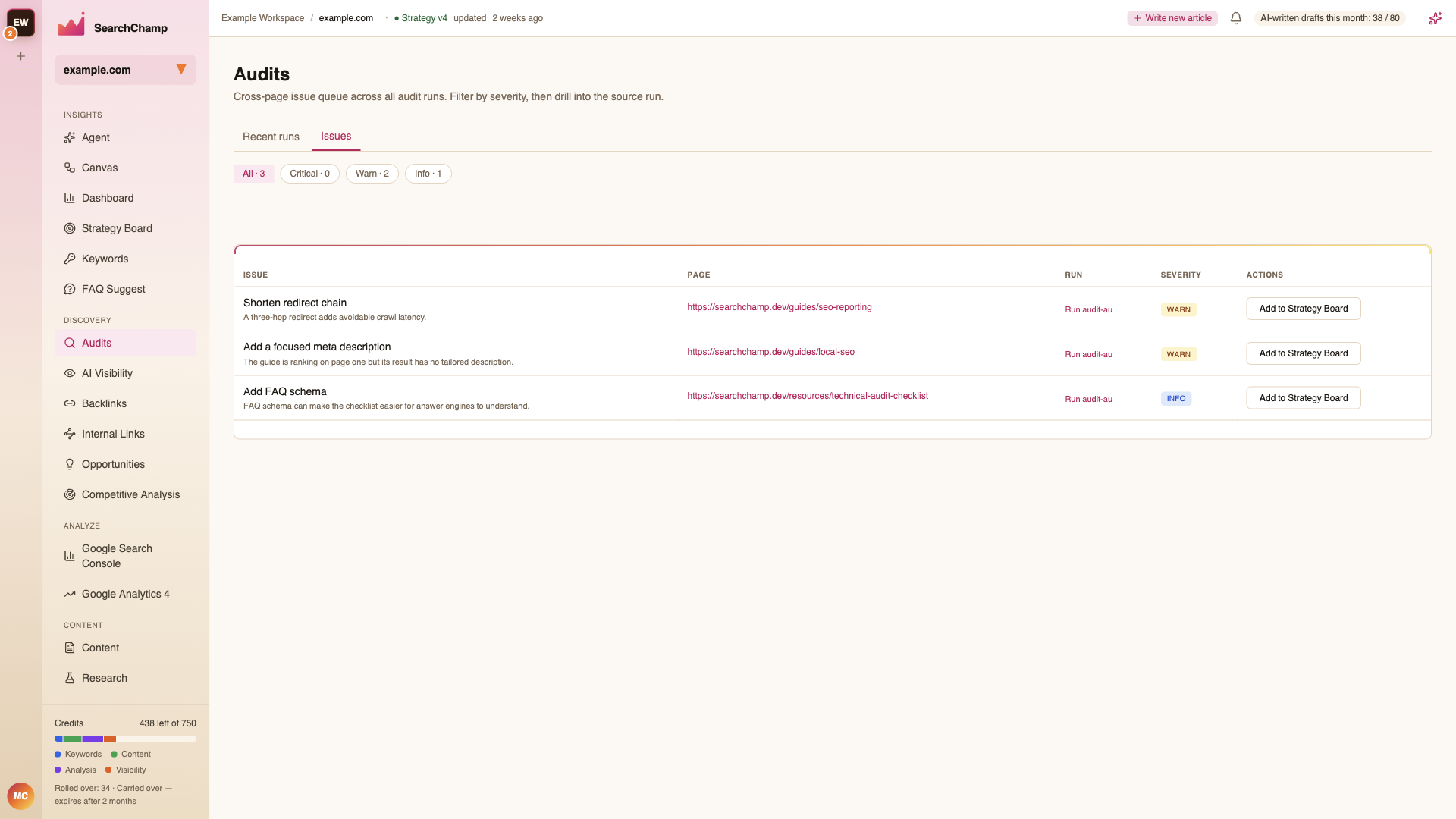
Task: Click the Credits usage progress bar
Action: [x=125, y=739]
